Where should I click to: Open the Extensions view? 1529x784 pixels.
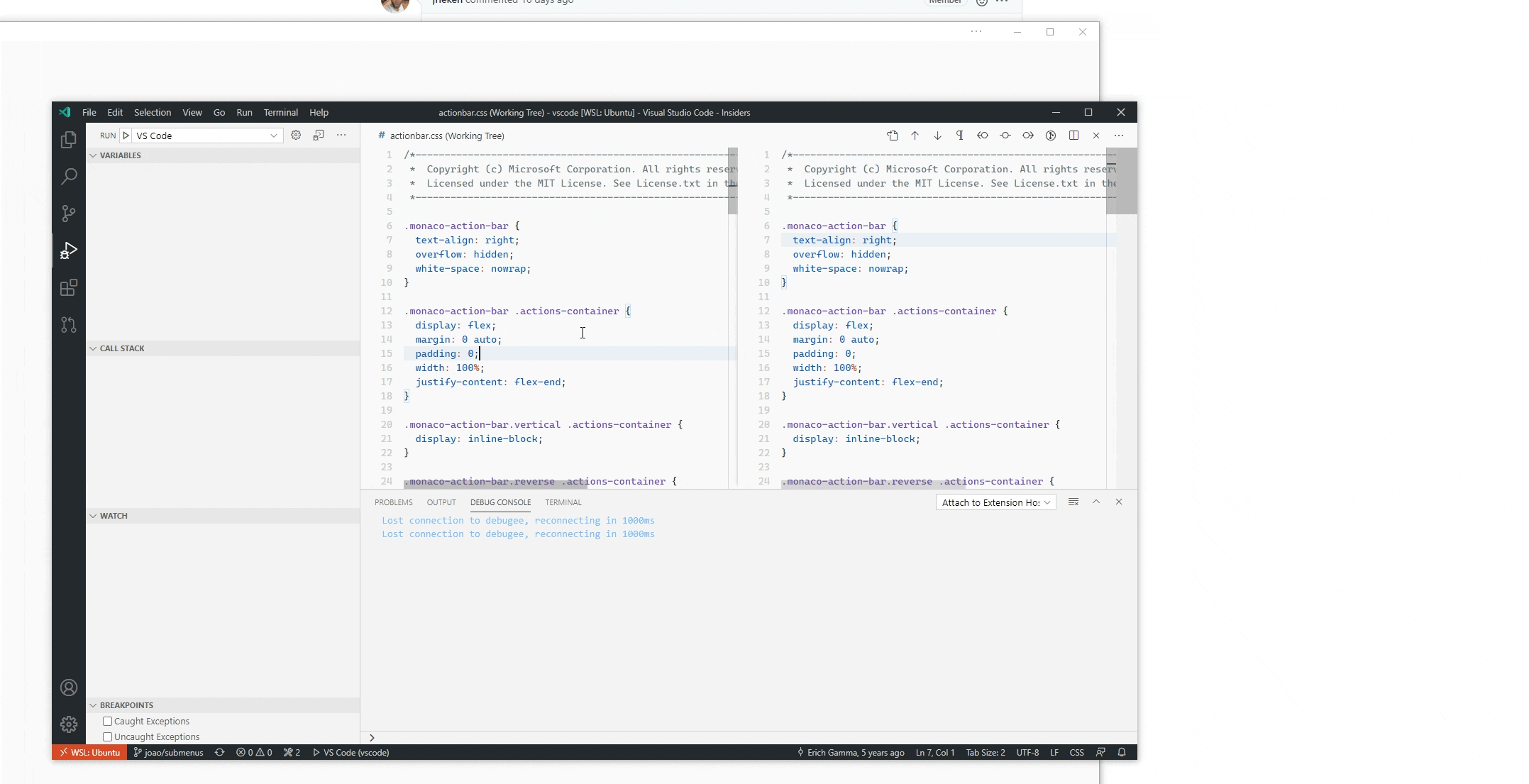coord(69,287)
